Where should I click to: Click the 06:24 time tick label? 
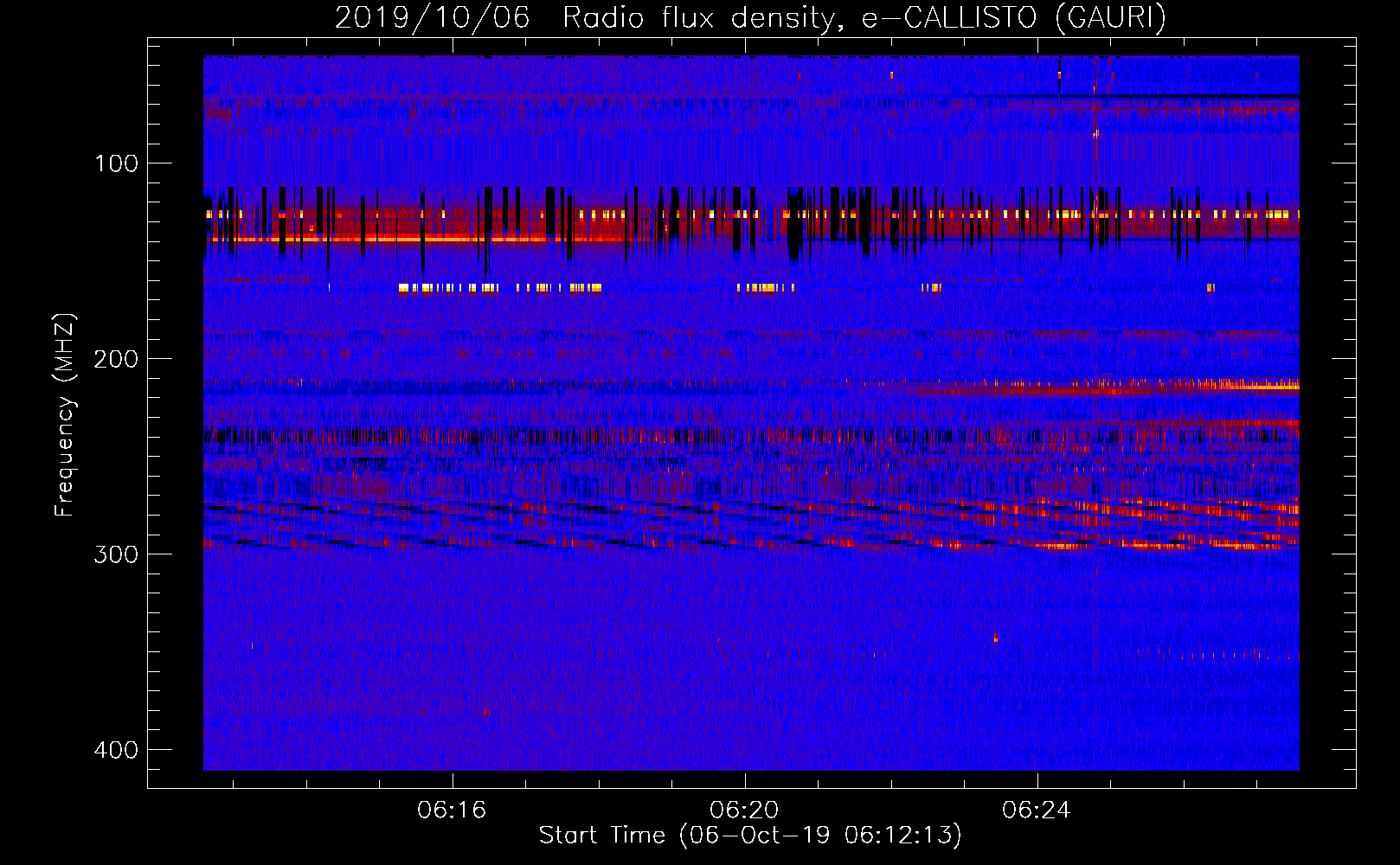pos(1037,810)
